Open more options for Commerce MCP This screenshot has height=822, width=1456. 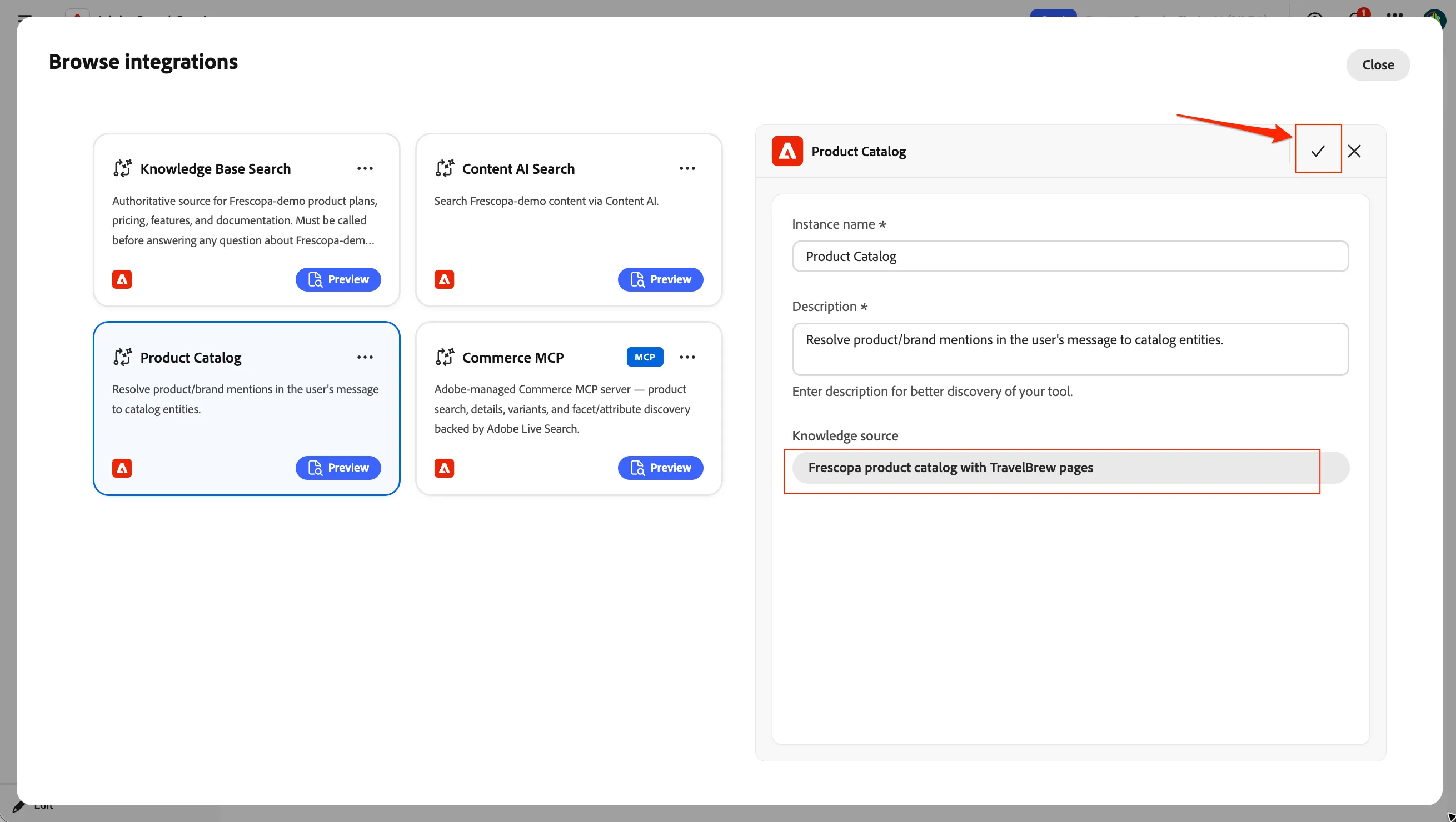click(x=687, y=357)
